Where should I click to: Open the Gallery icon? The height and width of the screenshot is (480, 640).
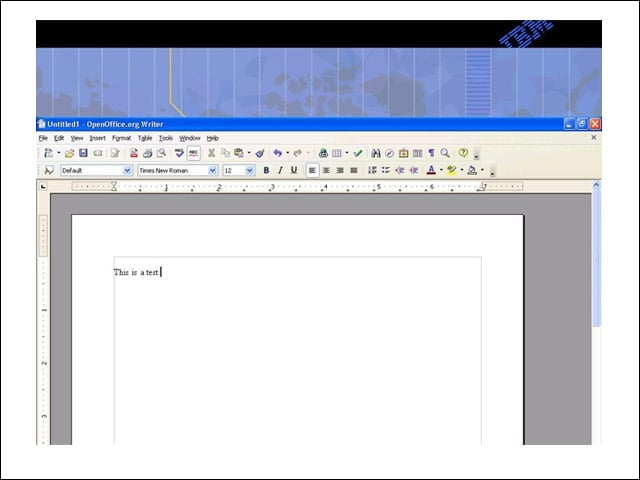point(404,153)
